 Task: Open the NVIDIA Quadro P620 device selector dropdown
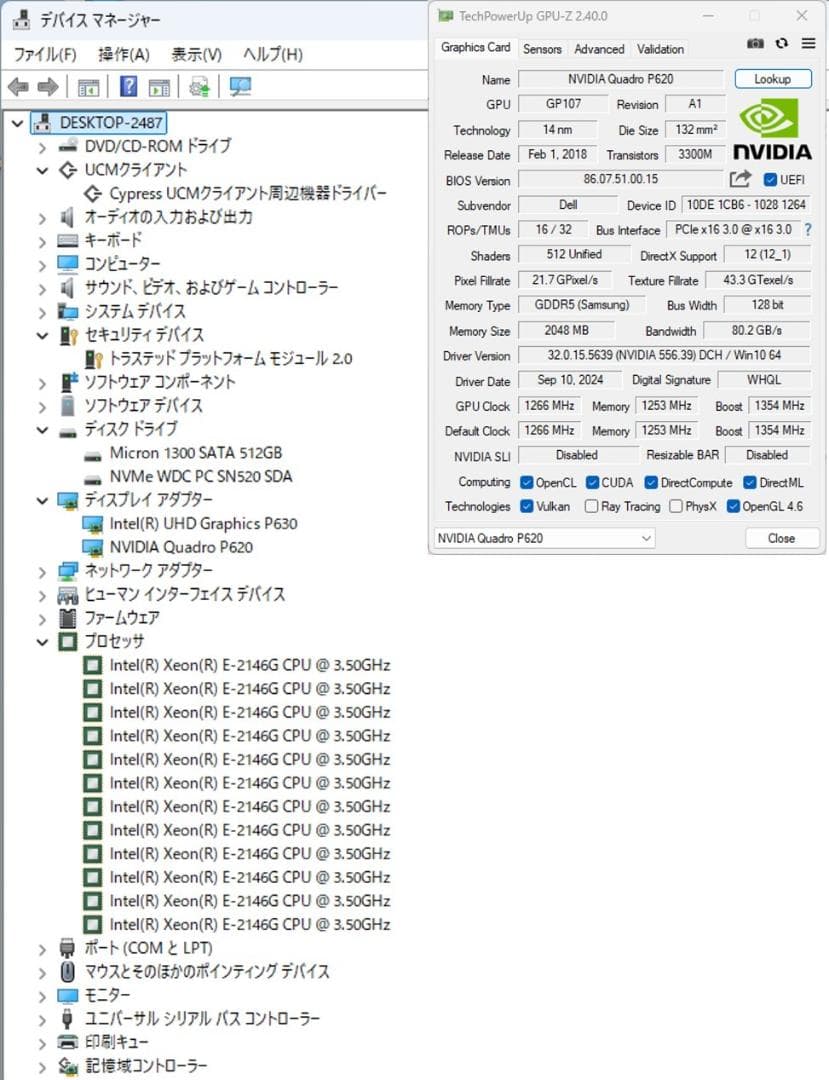tap(648, 538)
